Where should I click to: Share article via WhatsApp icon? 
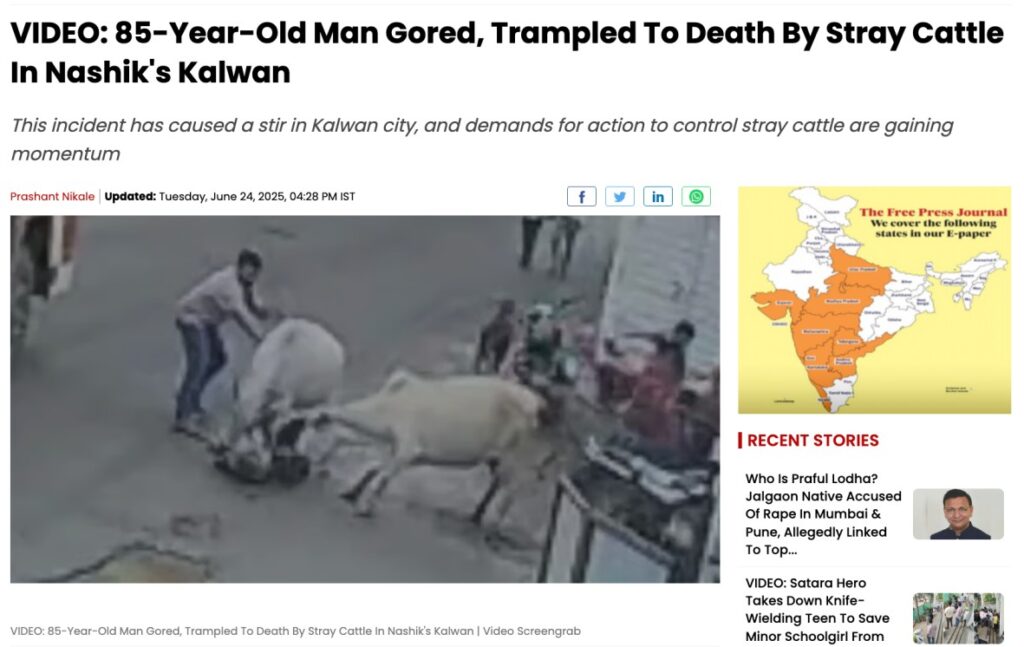coord(696,197)
